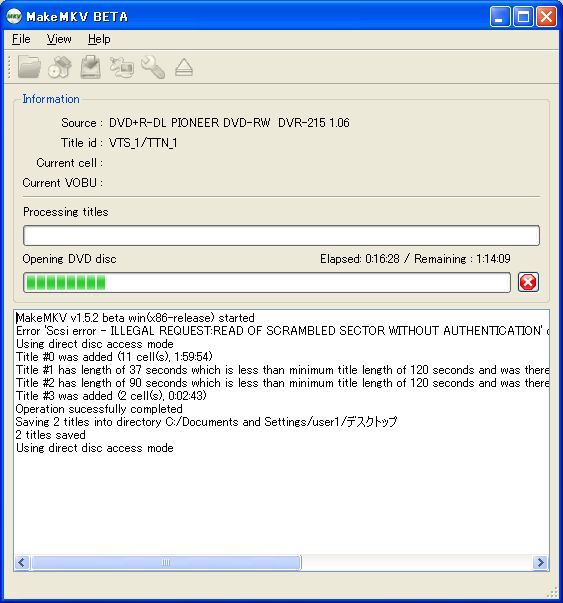Click the log horizontal scrollbar thumb

(166, 563)
